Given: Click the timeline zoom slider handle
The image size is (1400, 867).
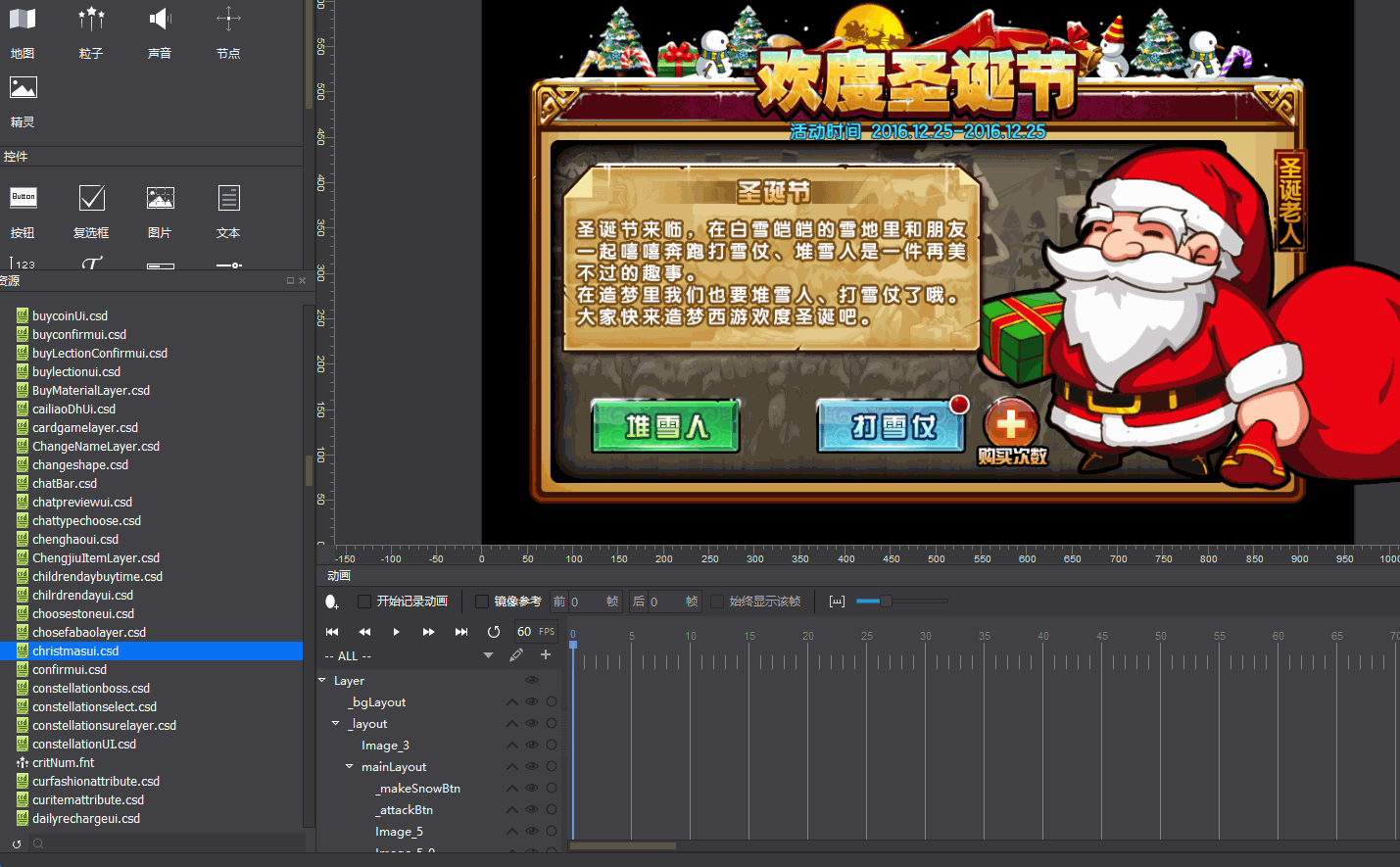Looking at the screenshot, I should [x=885, y=601].
